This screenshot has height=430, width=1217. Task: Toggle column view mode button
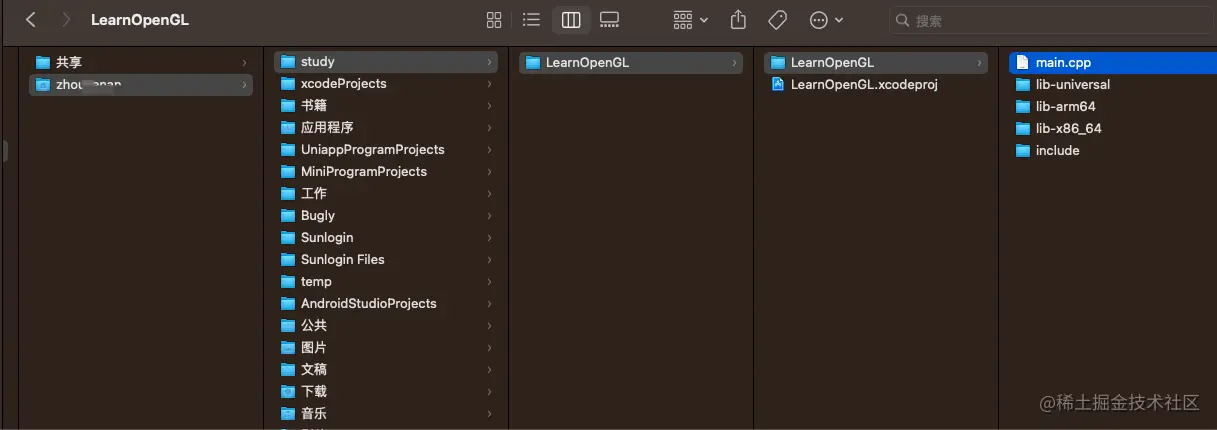click(x=571, y=20)
